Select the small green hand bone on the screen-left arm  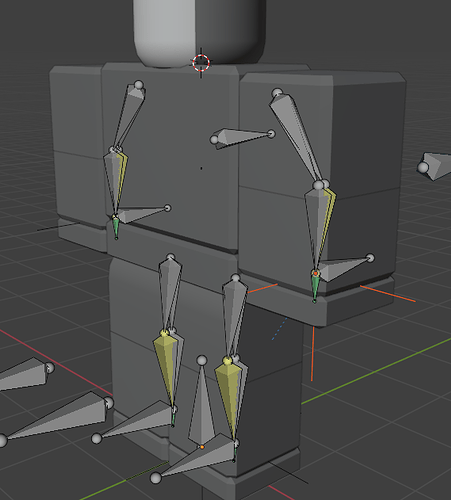(116, 227)
